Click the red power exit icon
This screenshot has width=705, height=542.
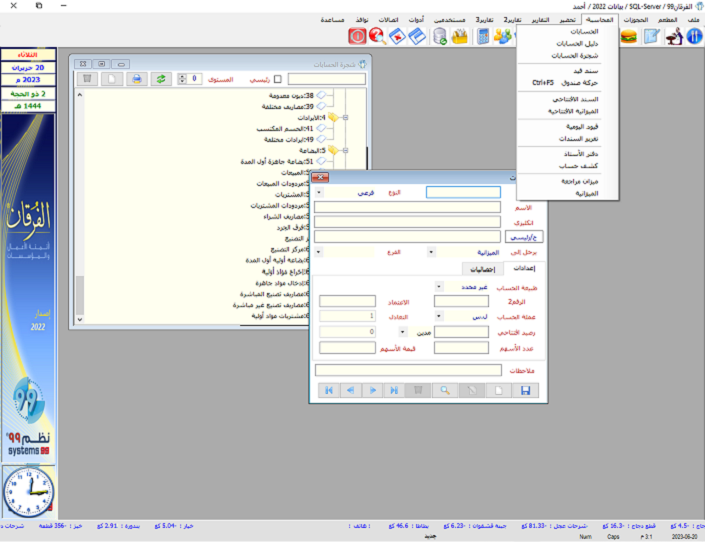[357, 36]
